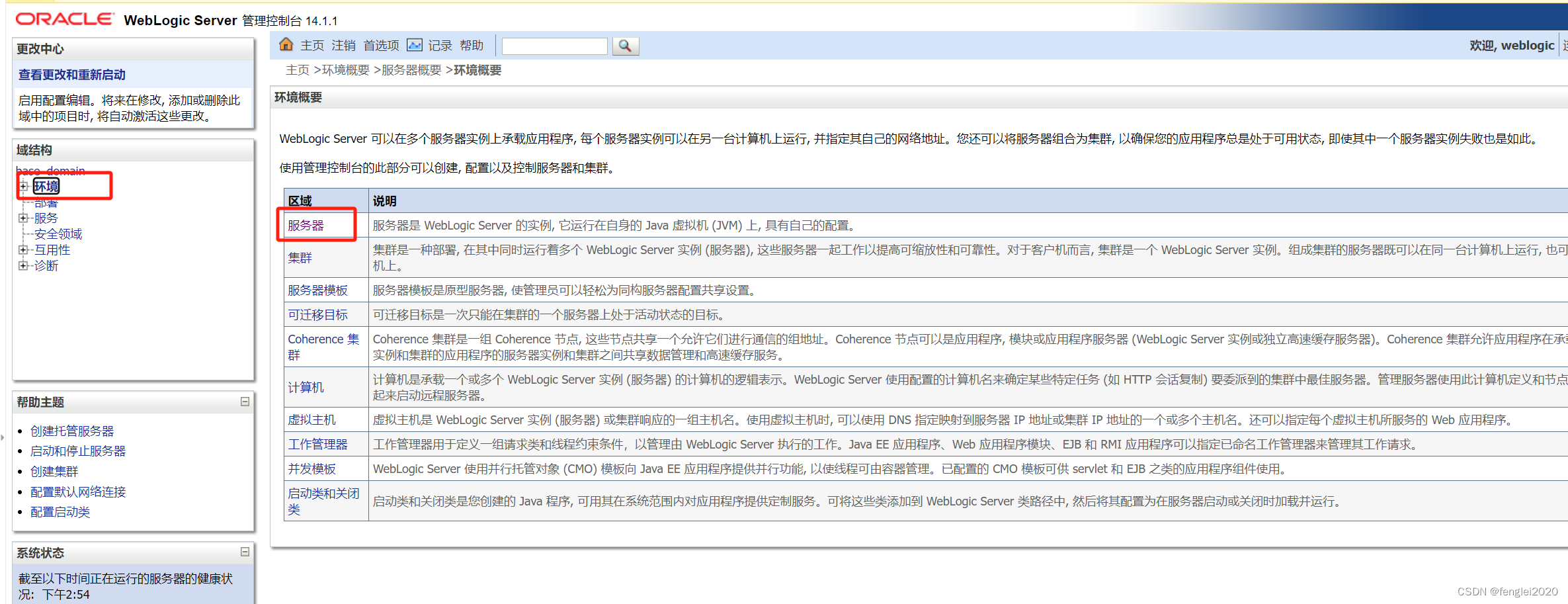Expand the 诊断 tree node
The image size is (1568, 604).
tap(24, 265)
